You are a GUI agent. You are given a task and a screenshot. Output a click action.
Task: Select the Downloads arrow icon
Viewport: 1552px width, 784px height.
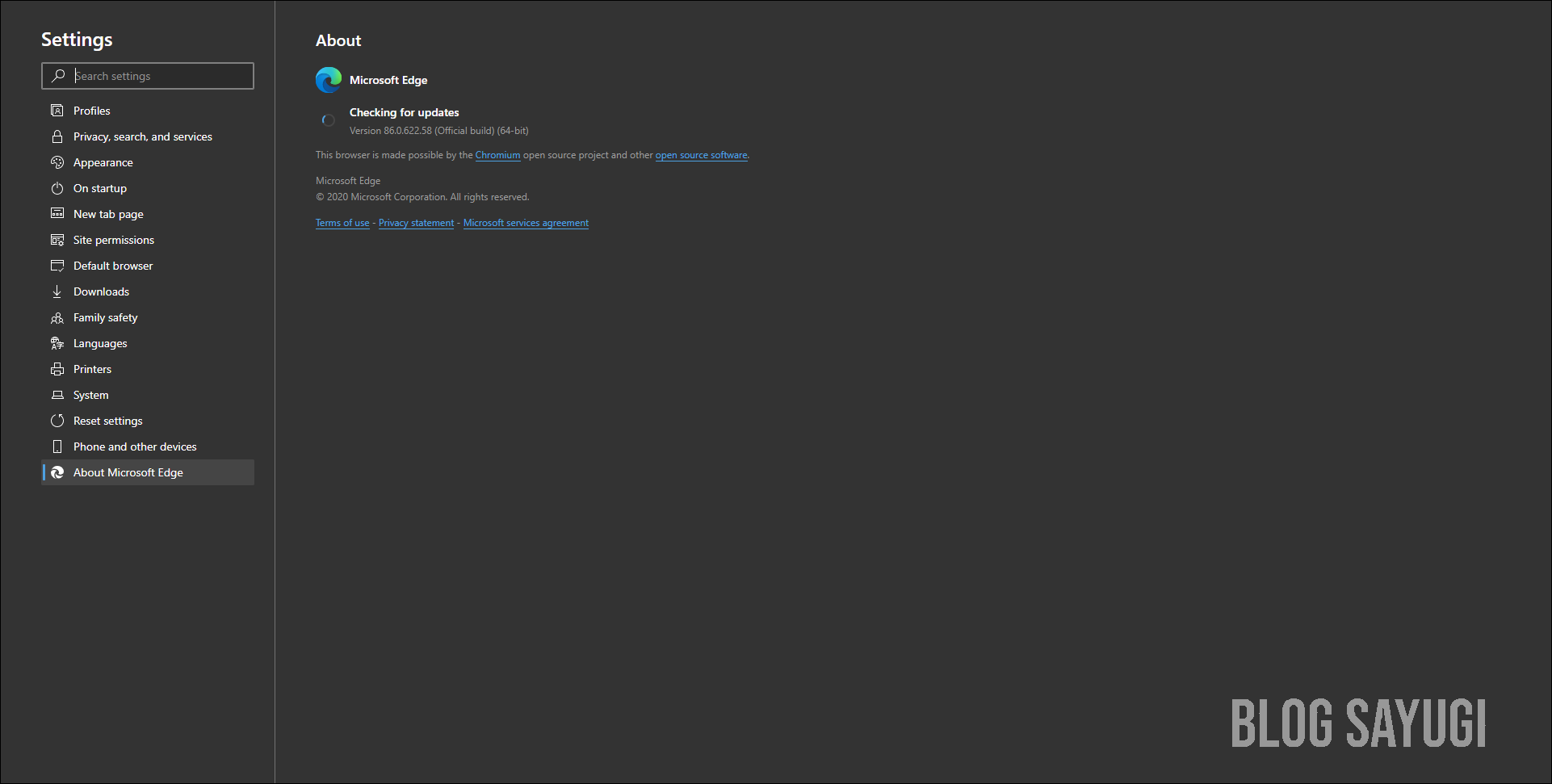pyautogui.click(x=57, y=291)
